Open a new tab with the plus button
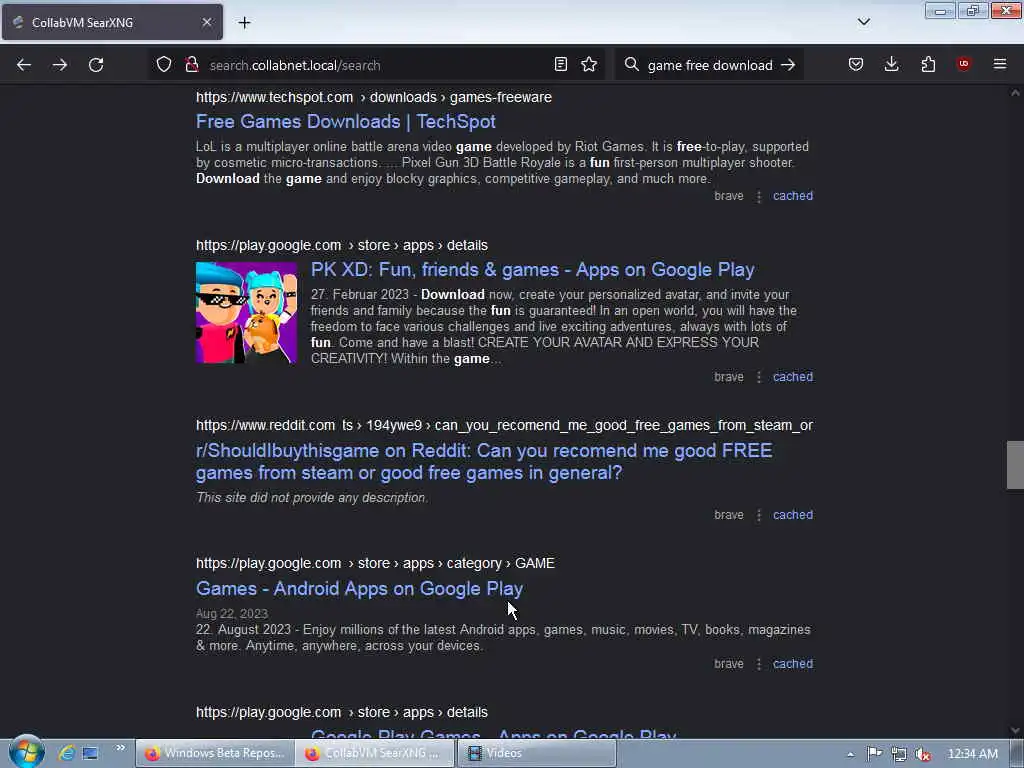Viewport: 1024px width, 768px height. (244, 22)
